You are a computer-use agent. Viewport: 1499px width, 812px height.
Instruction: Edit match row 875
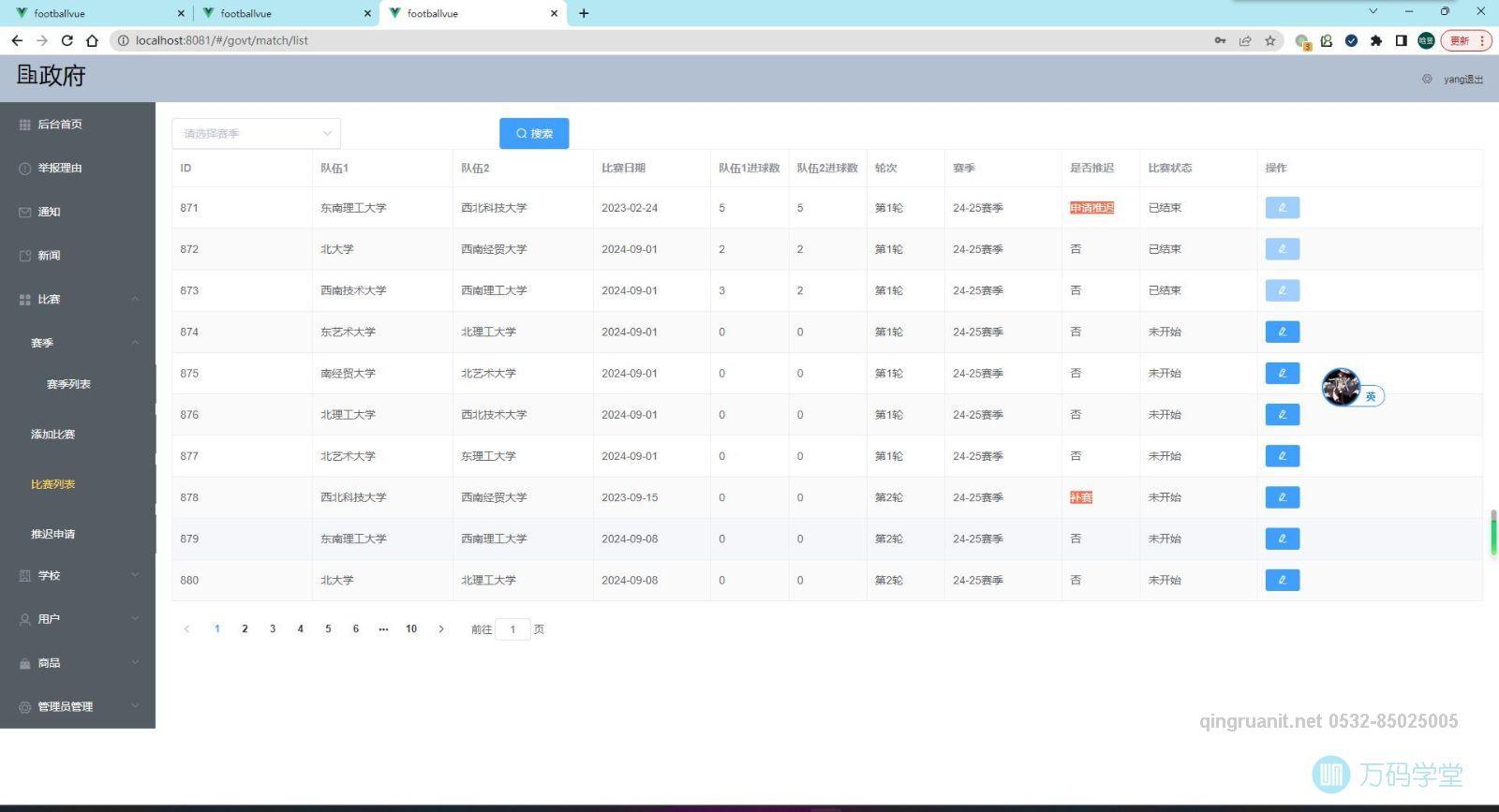coord(1282,373)
